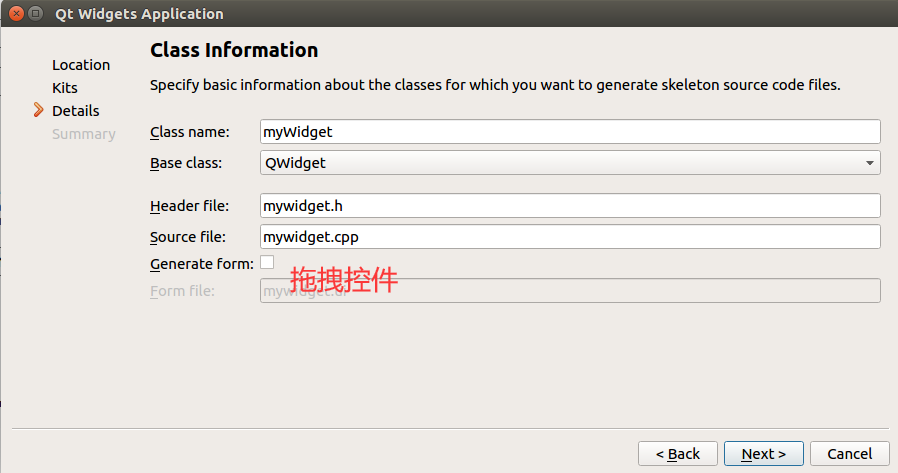Open the Base class QWidget combo box
The width and height of the screenshot is (898, 473).
[x=570, y=163]
